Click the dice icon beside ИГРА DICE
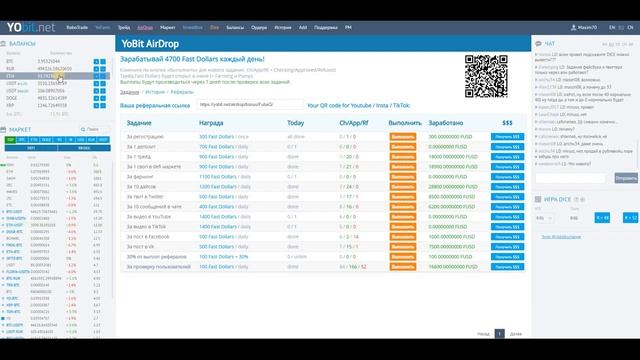Image resolution: width=640 pixels, height=360 pixels. (538, 199)
